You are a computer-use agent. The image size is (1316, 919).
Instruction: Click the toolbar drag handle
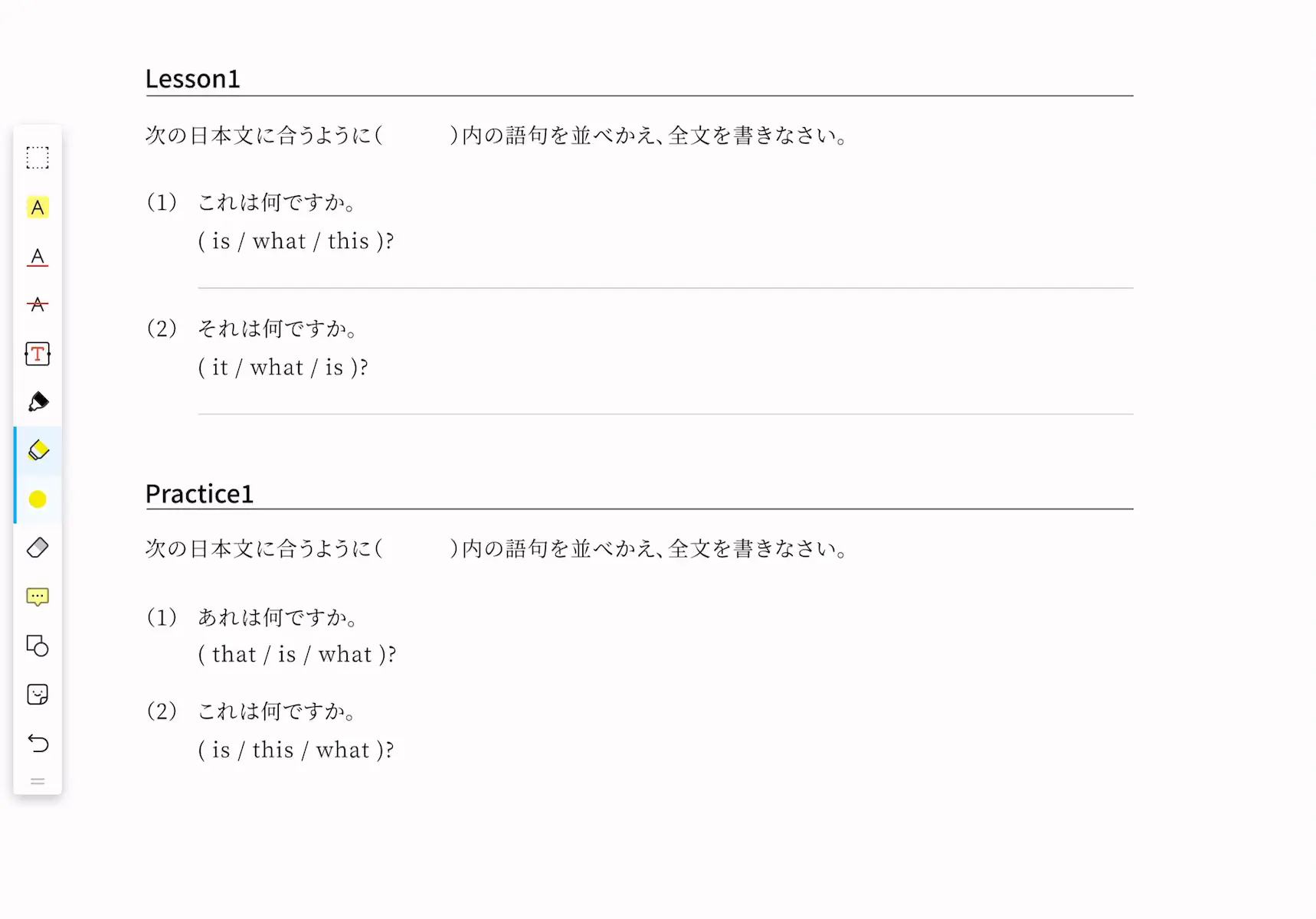click(x=38, y=781)
